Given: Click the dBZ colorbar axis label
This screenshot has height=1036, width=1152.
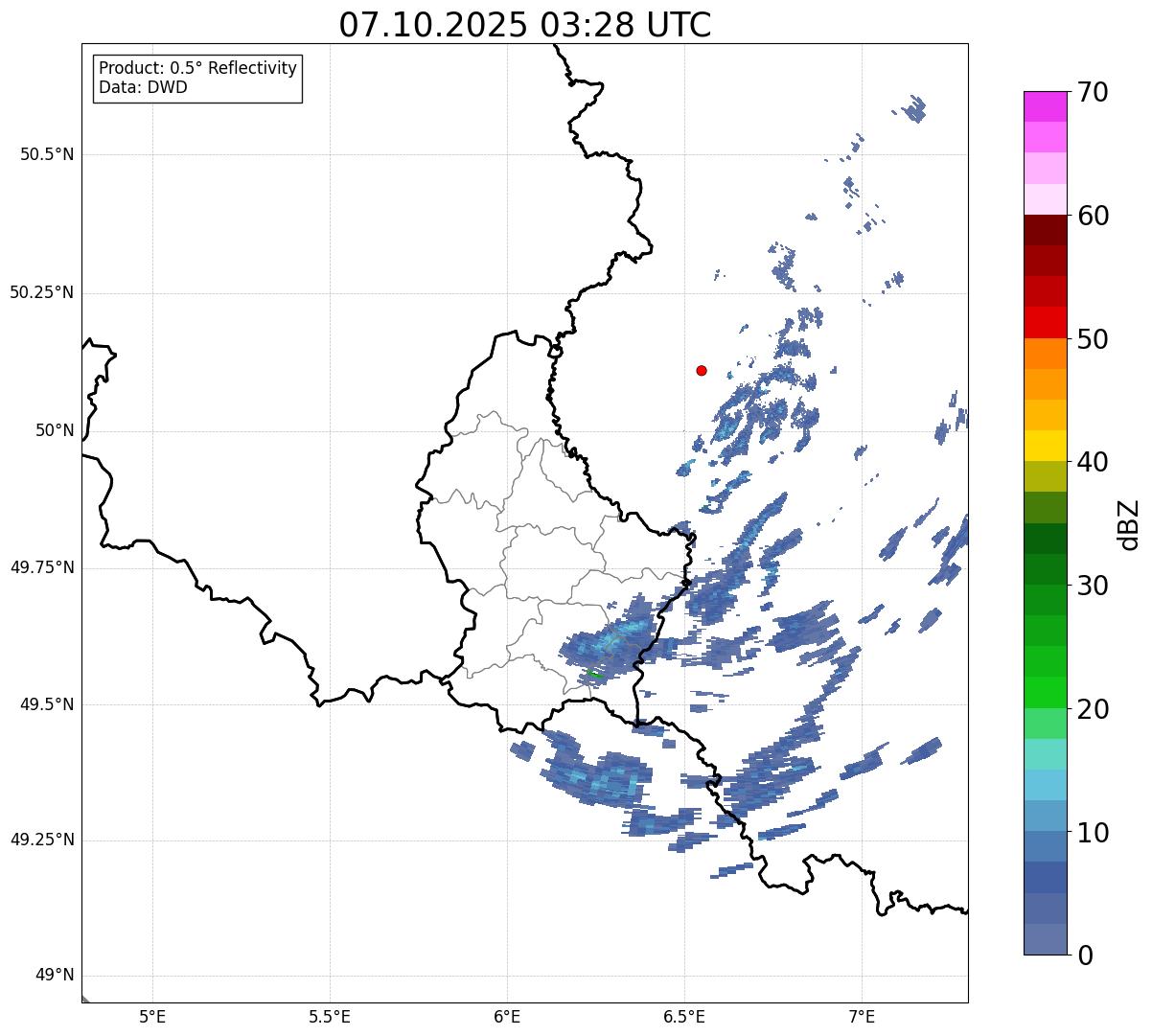Looking at the screenshot, I should [x=1129, y=524].
